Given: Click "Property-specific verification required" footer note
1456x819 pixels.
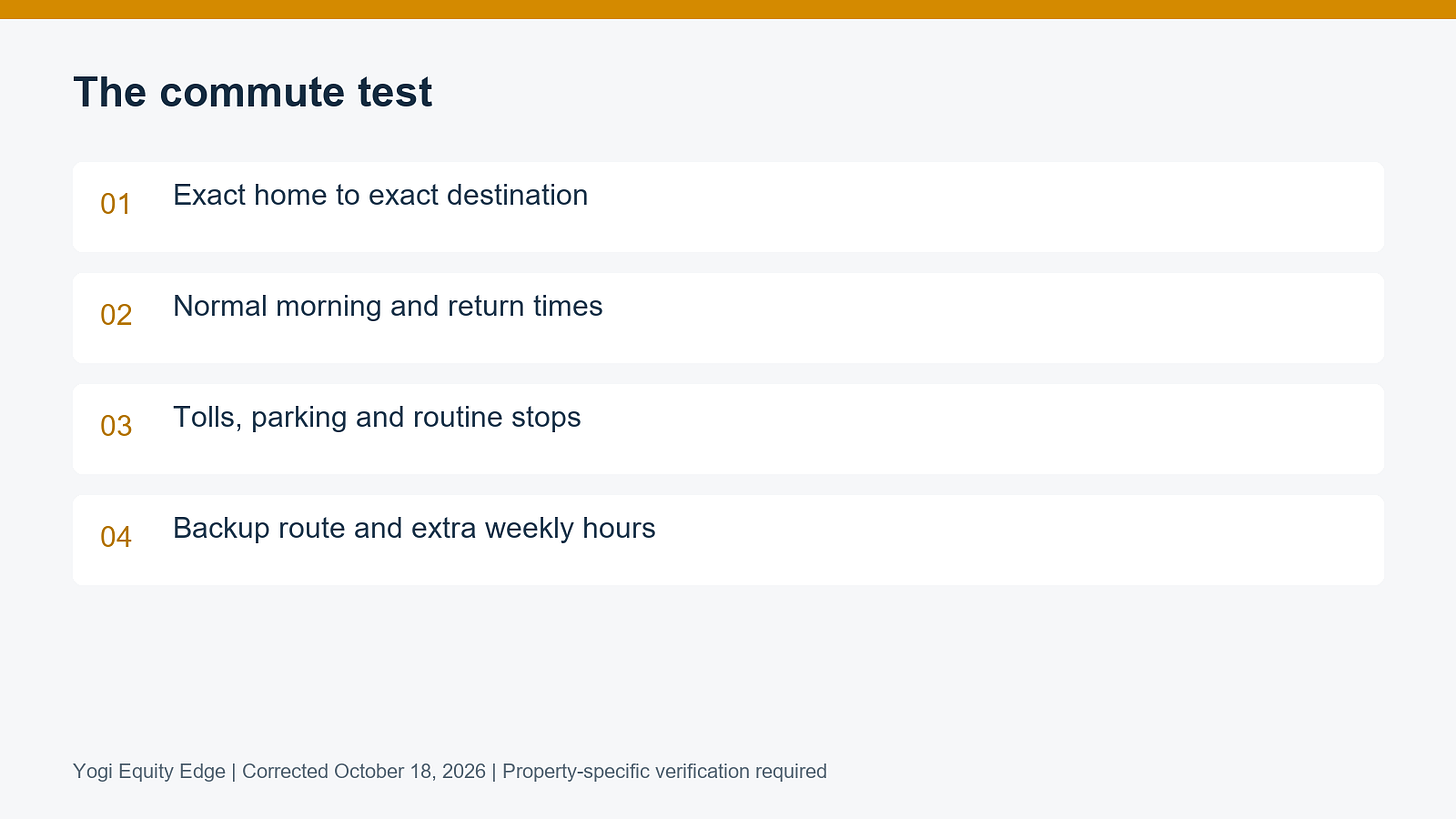Looking at the screenshot, I should (664, 771).
